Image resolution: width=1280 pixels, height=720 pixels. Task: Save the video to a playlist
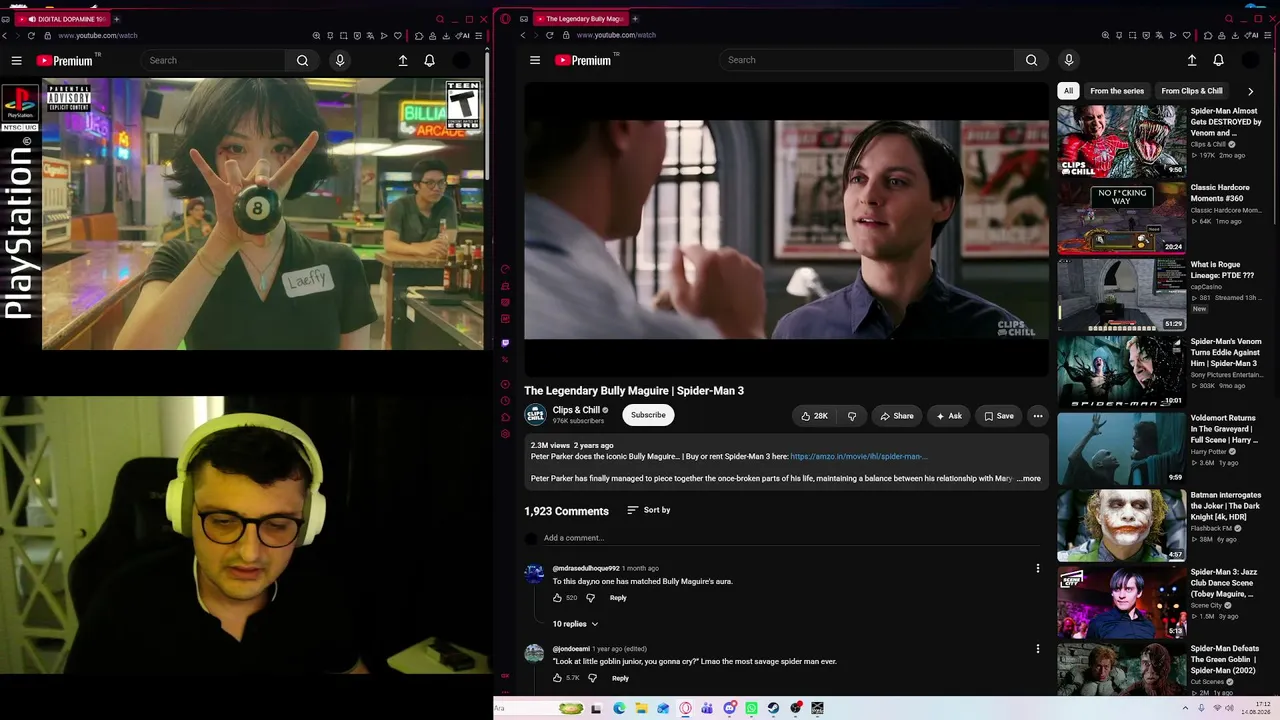coord(999,416)
